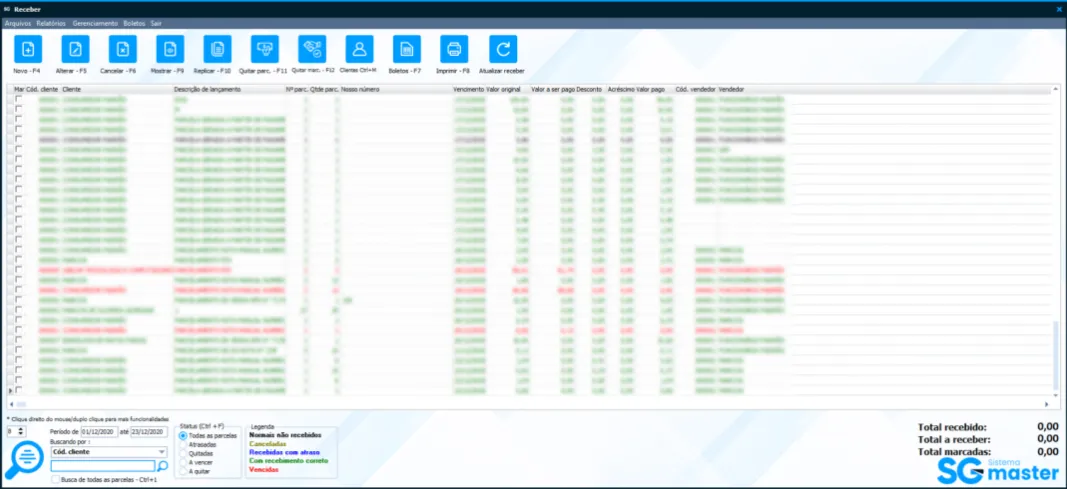The image size is (1067, 489).
Task: Click the Acréscimo column header
Action: [x=621, y=89]
